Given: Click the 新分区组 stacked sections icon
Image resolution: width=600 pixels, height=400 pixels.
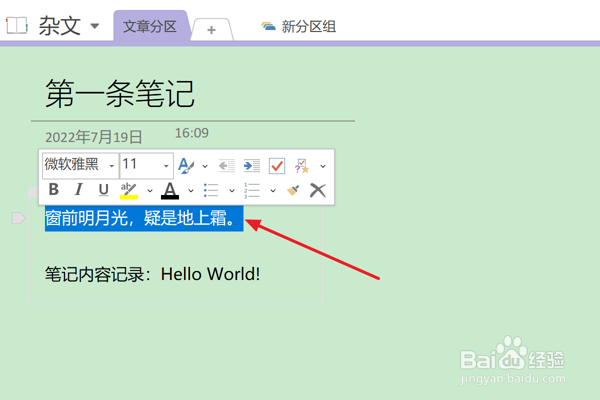Looking at the screenshot, I should click(x=269, y=26).
